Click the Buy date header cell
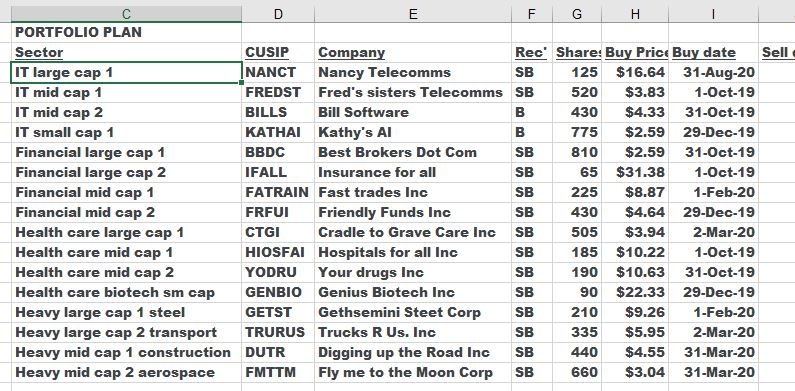 pos(713,52)
